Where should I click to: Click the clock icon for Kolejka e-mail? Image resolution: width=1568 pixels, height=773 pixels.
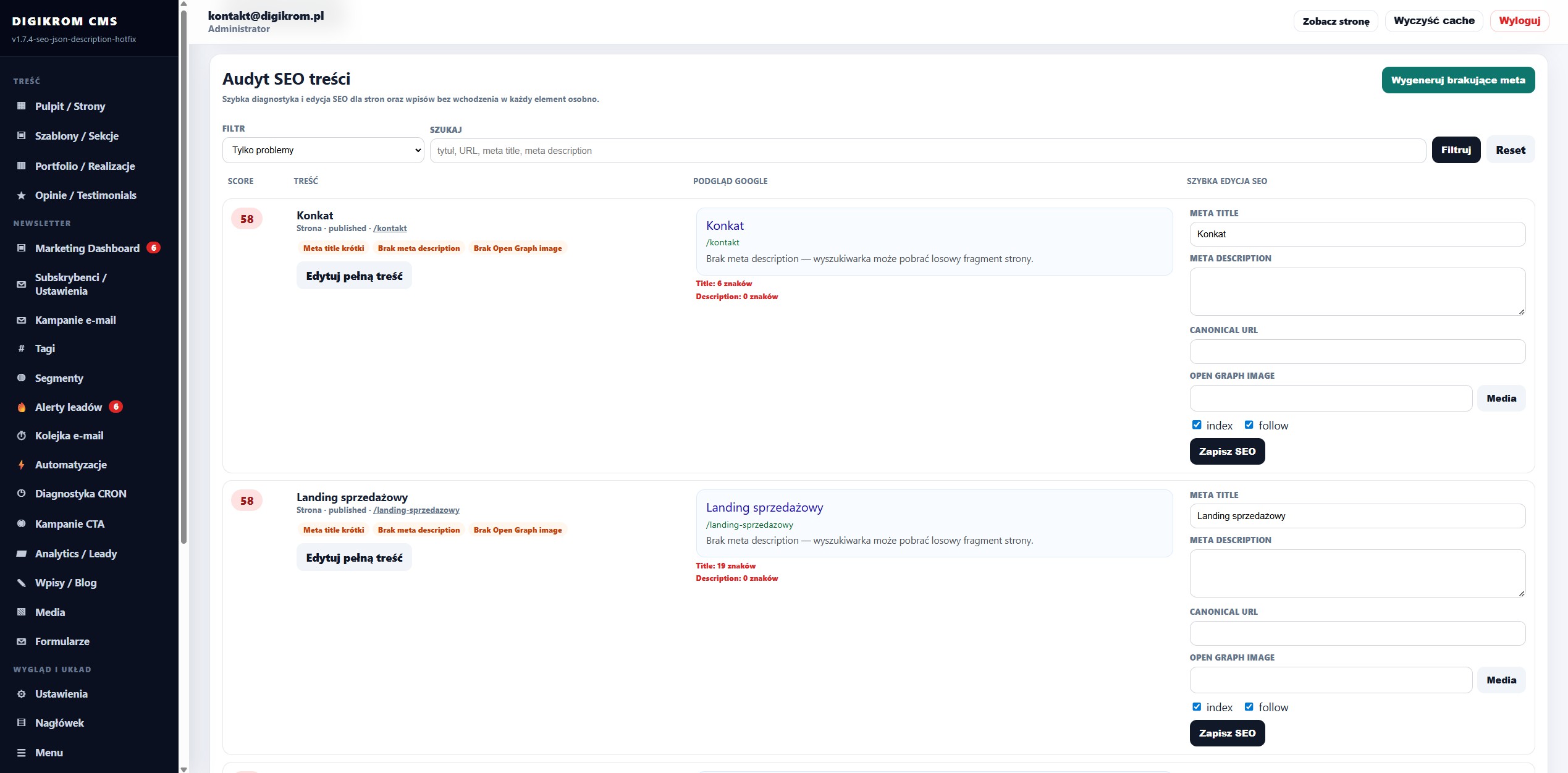[22, 436]
